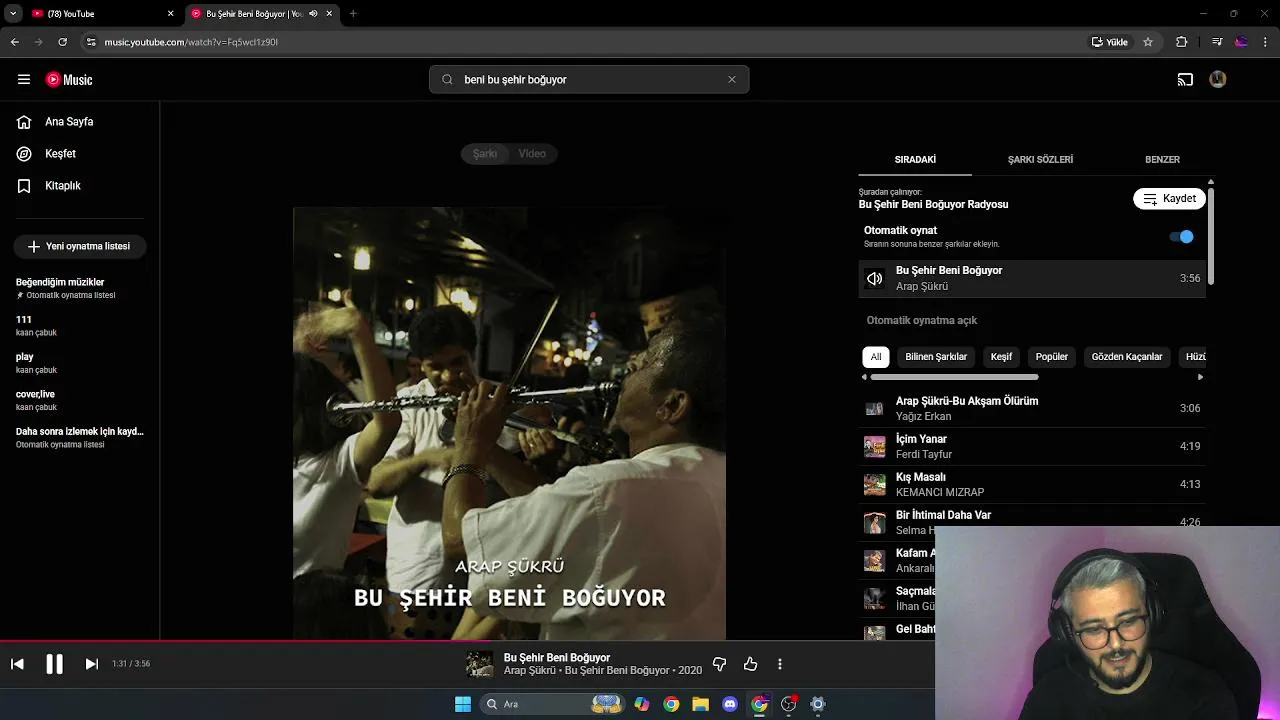Open the ŞARKI SÖZLERİ lyrics tab
The width and height of the screenshot is (1280, 720).
click(x=1040, y=160)
